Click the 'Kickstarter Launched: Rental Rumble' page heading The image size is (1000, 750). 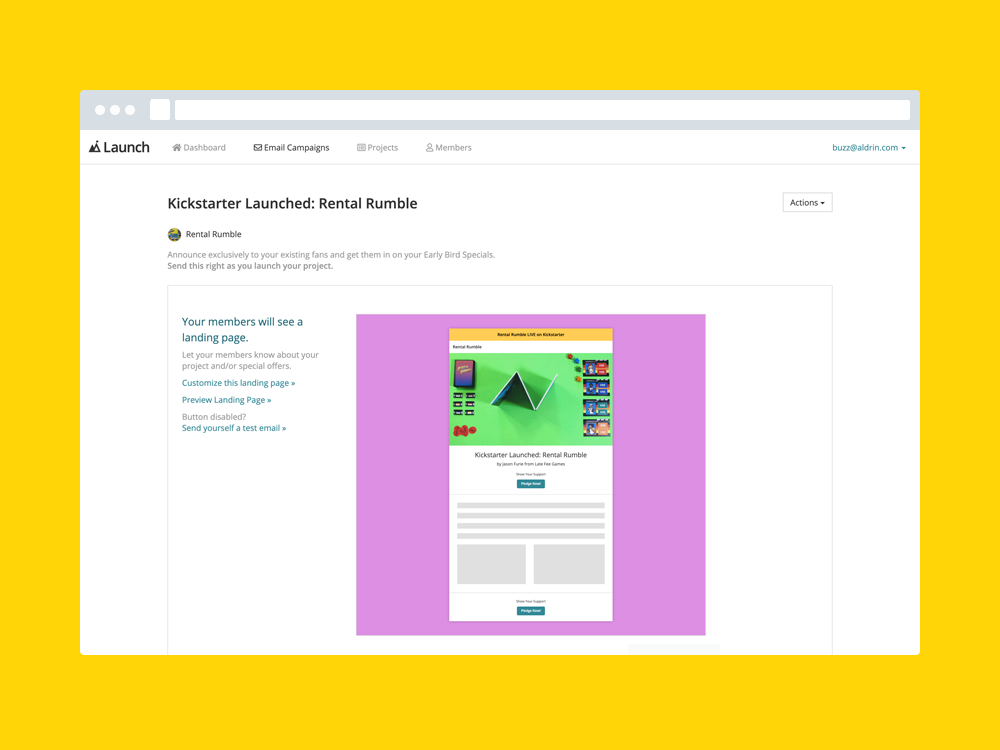tap(292, 203)
